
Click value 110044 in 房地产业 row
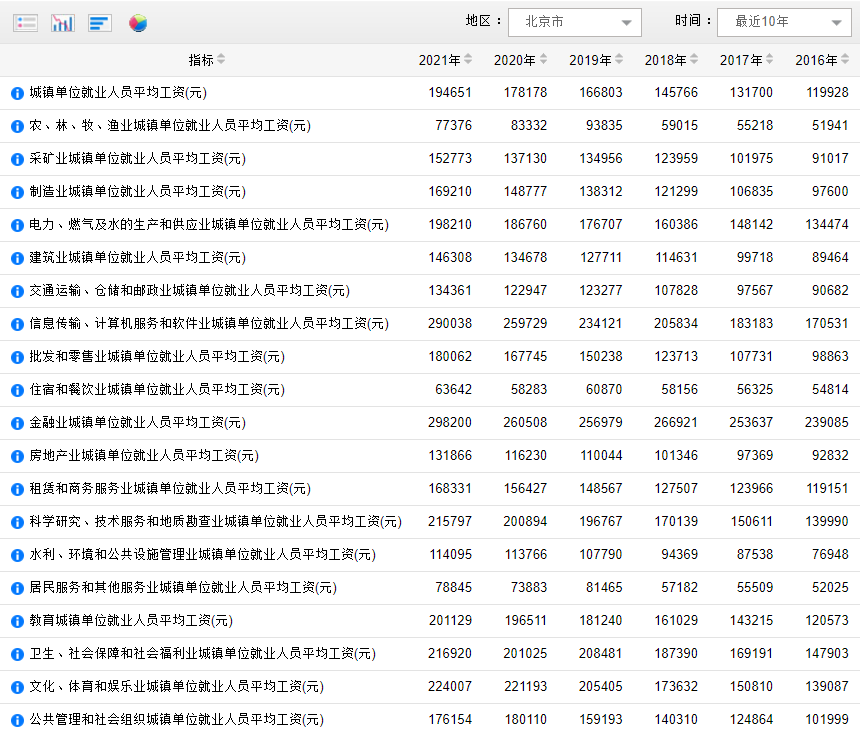[x=601, y=456]
